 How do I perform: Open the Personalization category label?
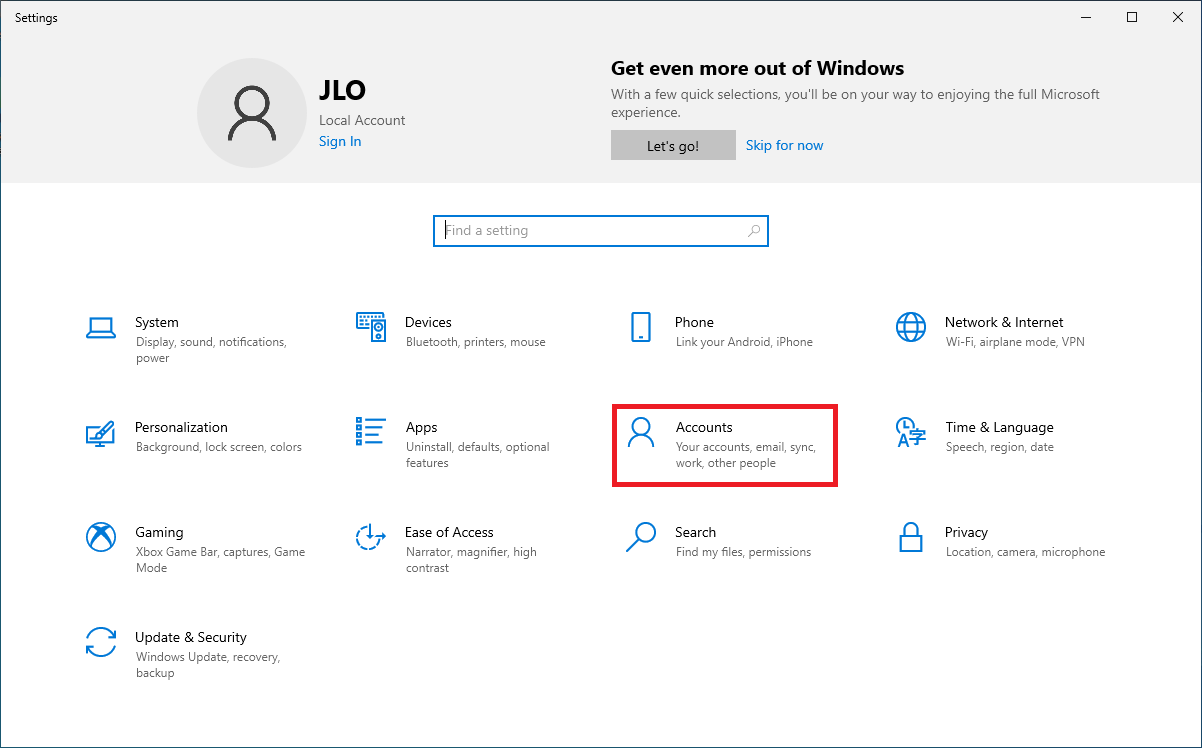coord(181,427)
